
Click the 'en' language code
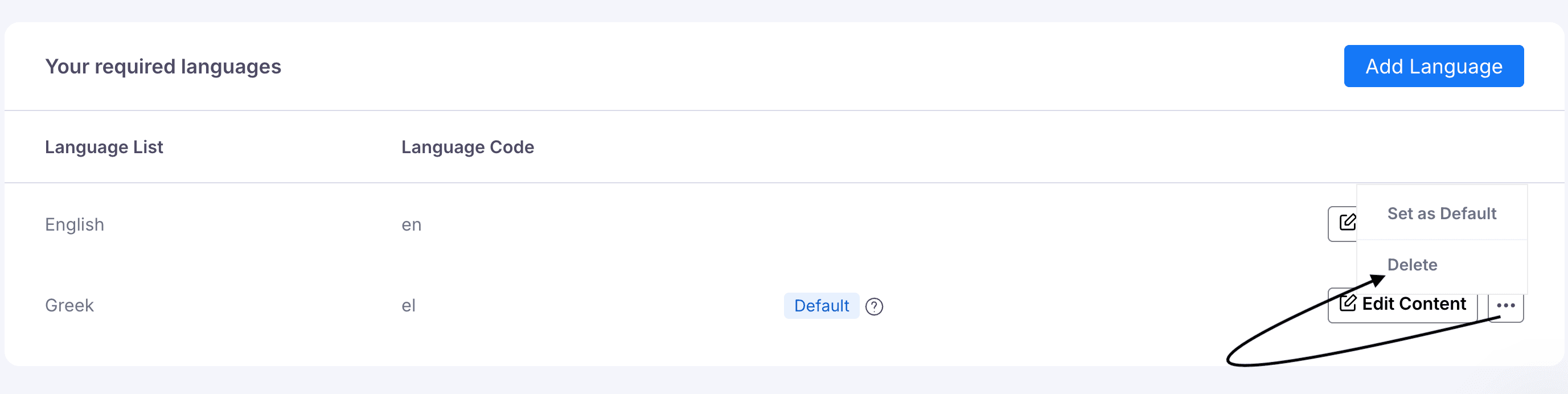(x=411, y=225)
